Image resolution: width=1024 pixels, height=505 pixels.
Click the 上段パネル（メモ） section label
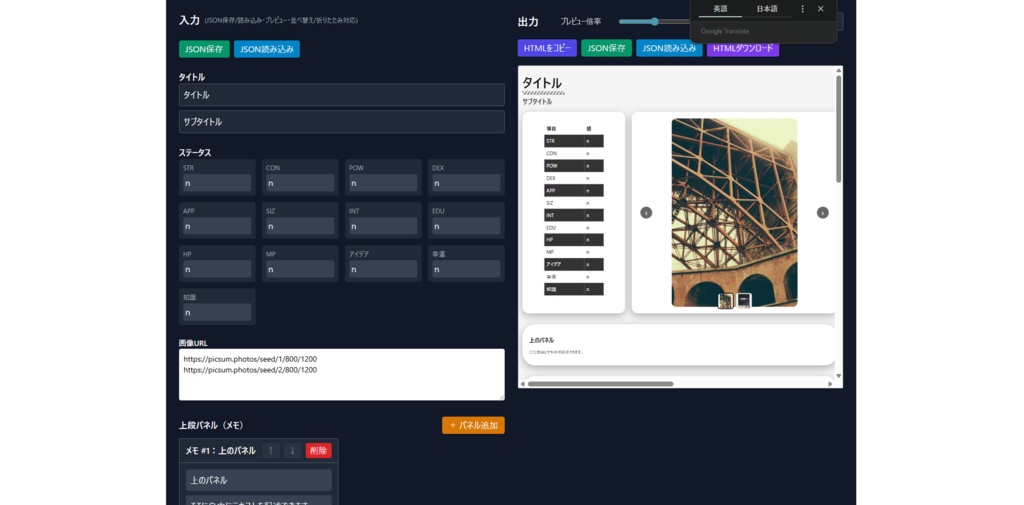(211, 425)
